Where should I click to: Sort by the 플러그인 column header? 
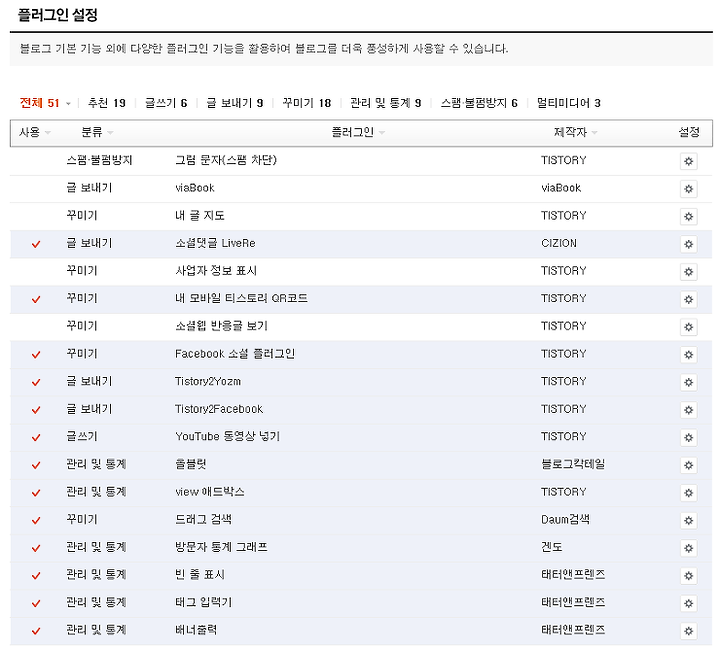coord(358,133)
